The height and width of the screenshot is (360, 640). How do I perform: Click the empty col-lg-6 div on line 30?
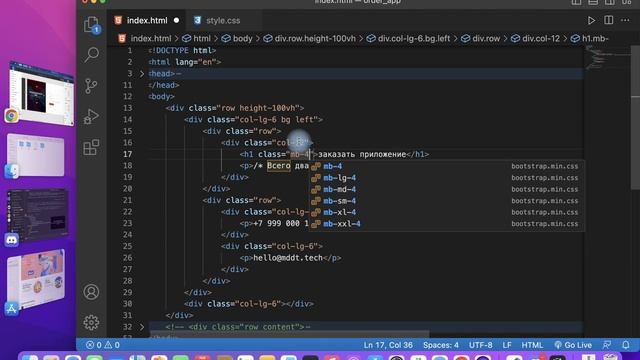coord(249,304)
